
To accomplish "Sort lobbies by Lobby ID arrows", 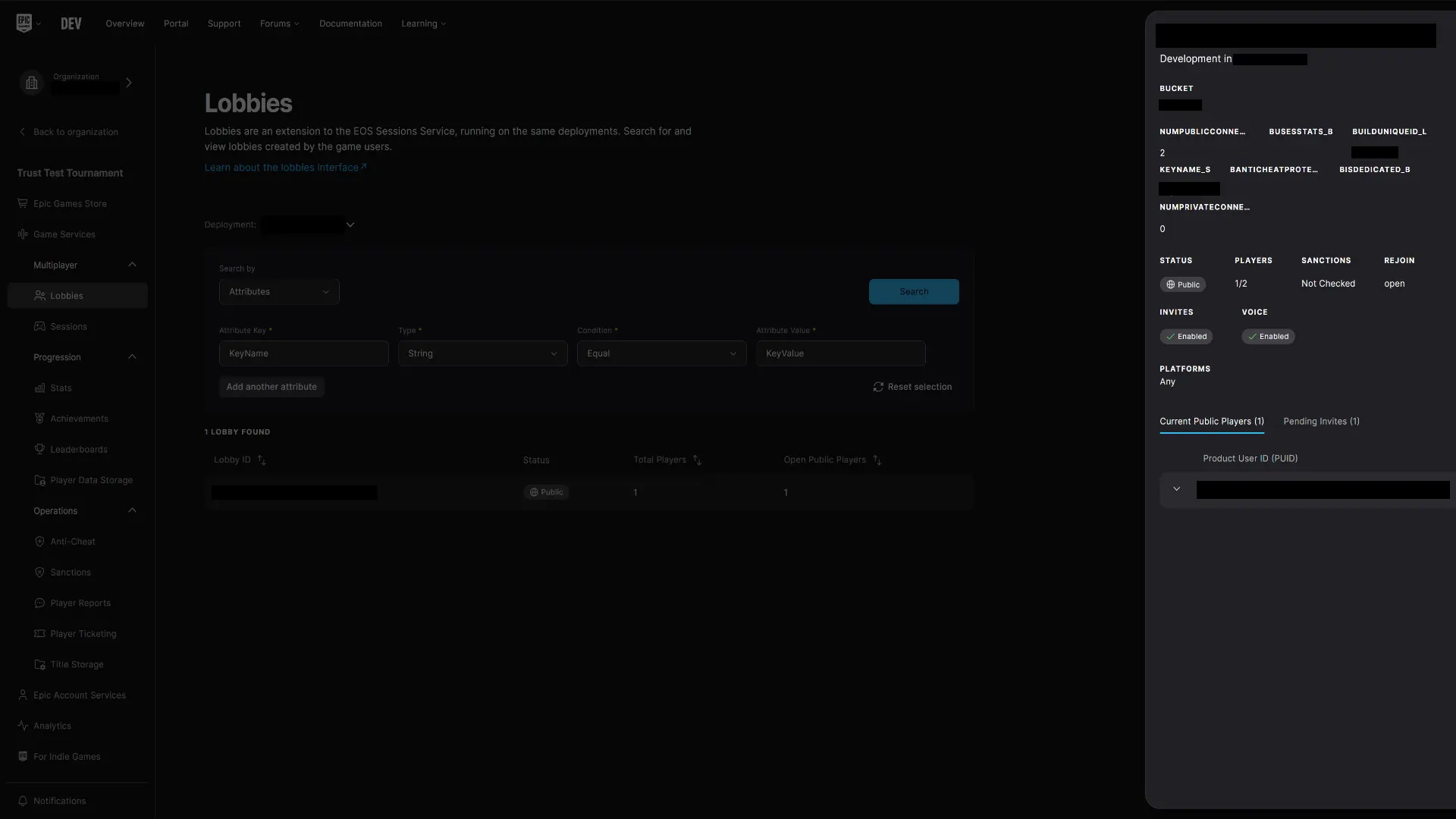I will coord(262,460).
